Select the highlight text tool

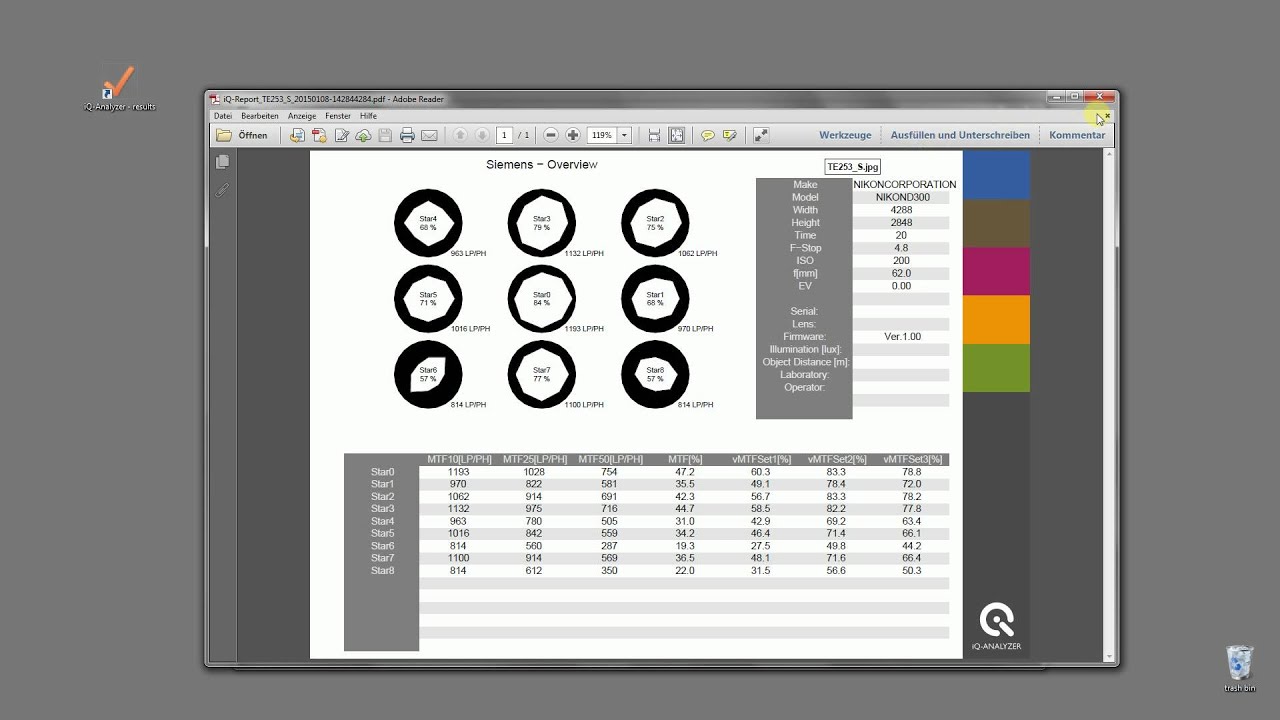[729, 135]
